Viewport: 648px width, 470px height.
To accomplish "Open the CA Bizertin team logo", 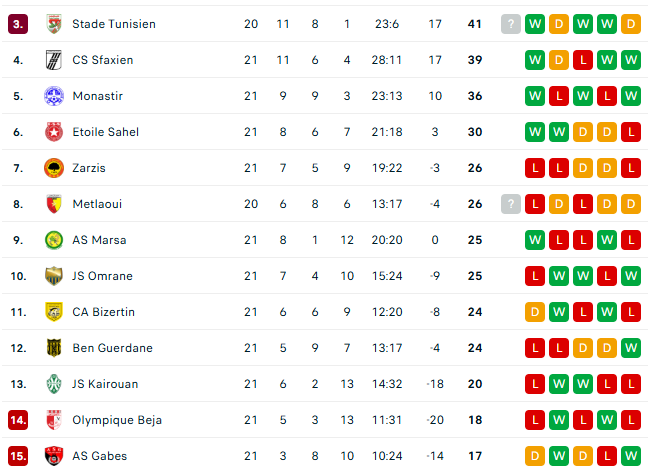I will pyautogui.click(x=54, y=312).
